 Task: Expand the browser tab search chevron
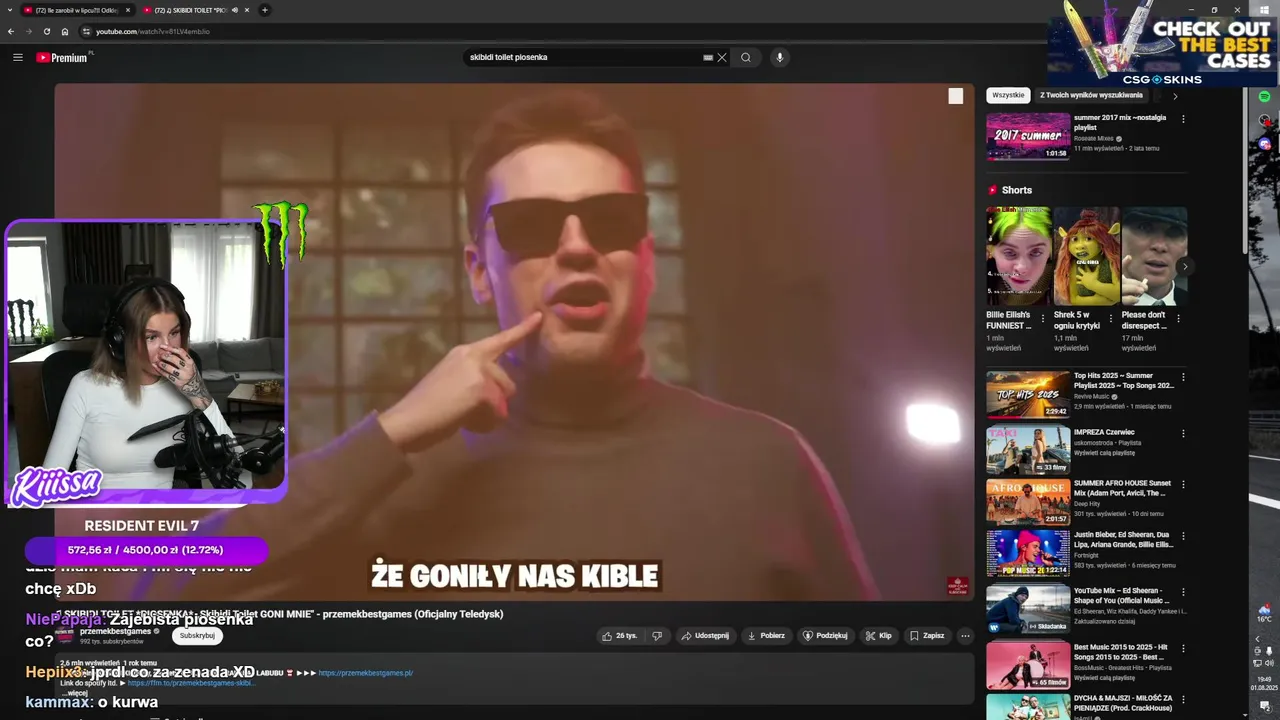pyautogui.click(x=9, y=10)
